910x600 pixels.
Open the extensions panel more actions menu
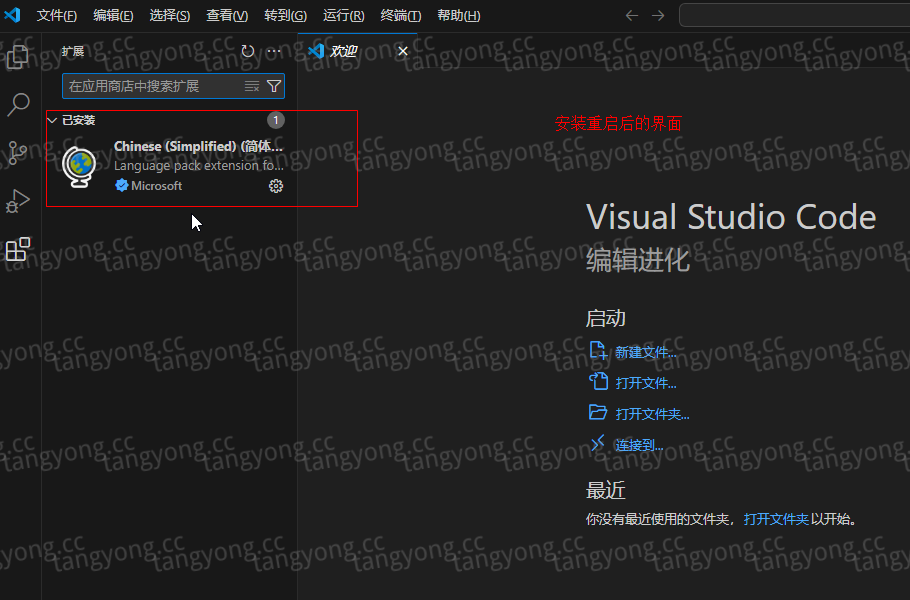pyautogui.click(x=274, y=52)
